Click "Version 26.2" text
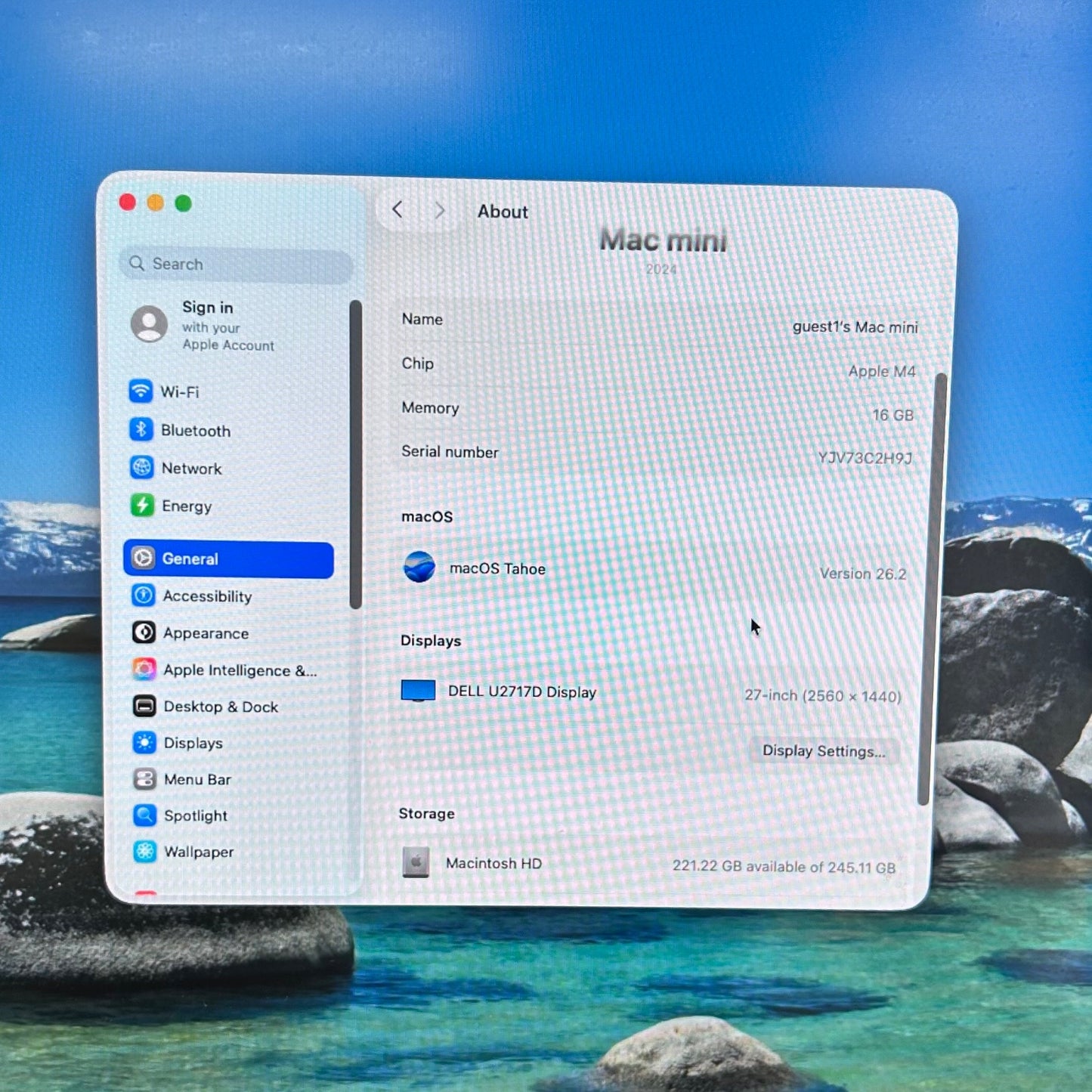The height and width of the screenshot is (1092, 1092). [x=863, y=574]
